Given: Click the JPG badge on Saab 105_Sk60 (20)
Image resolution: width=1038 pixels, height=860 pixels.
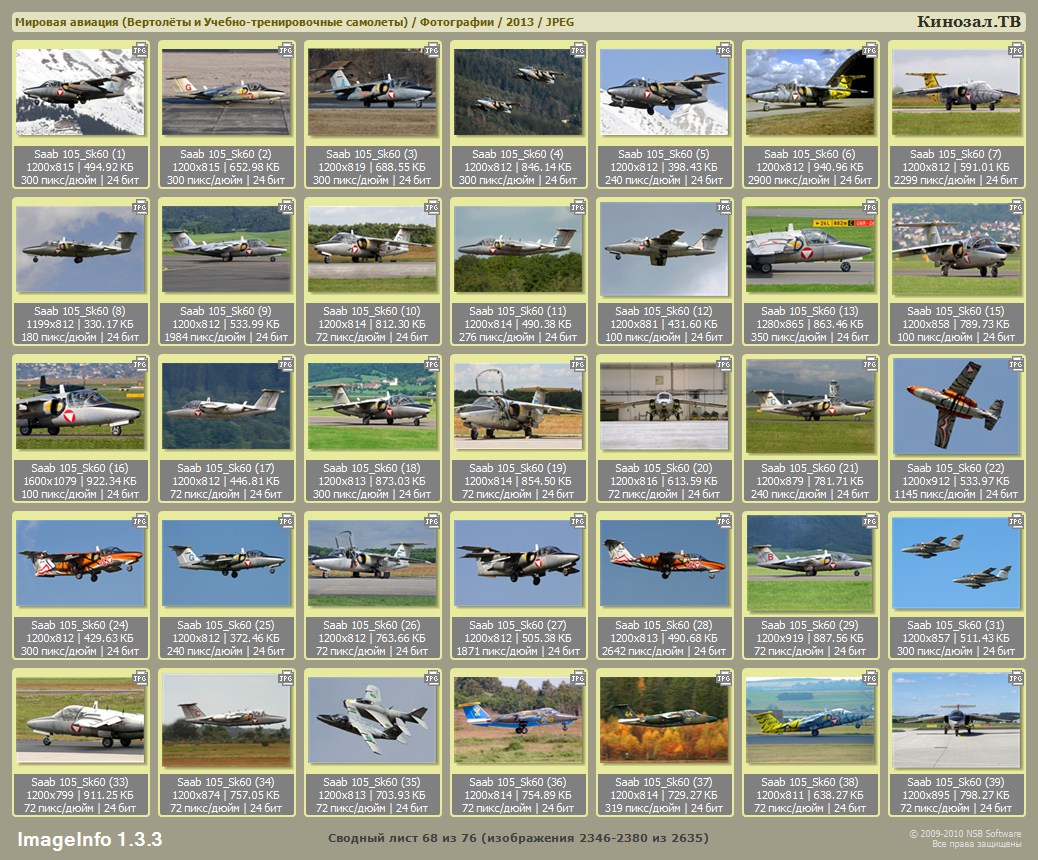Looking at the screenshot, I should pyautogui.click(x=724, y=364).
